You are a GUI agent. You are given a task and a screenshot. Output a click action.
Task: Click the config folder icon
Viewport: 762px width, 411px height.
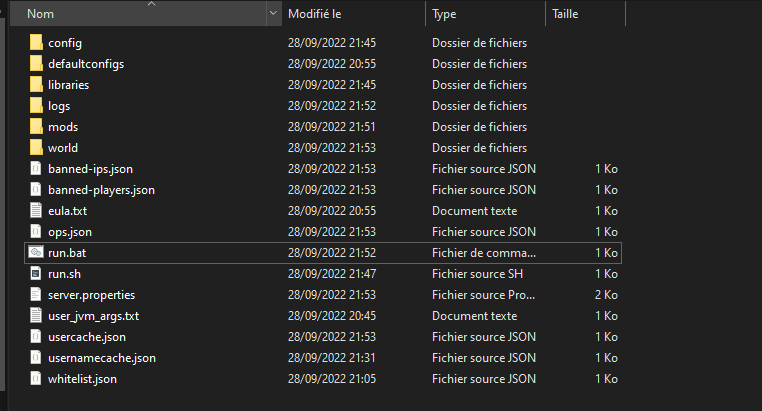(x=36, y=43)
